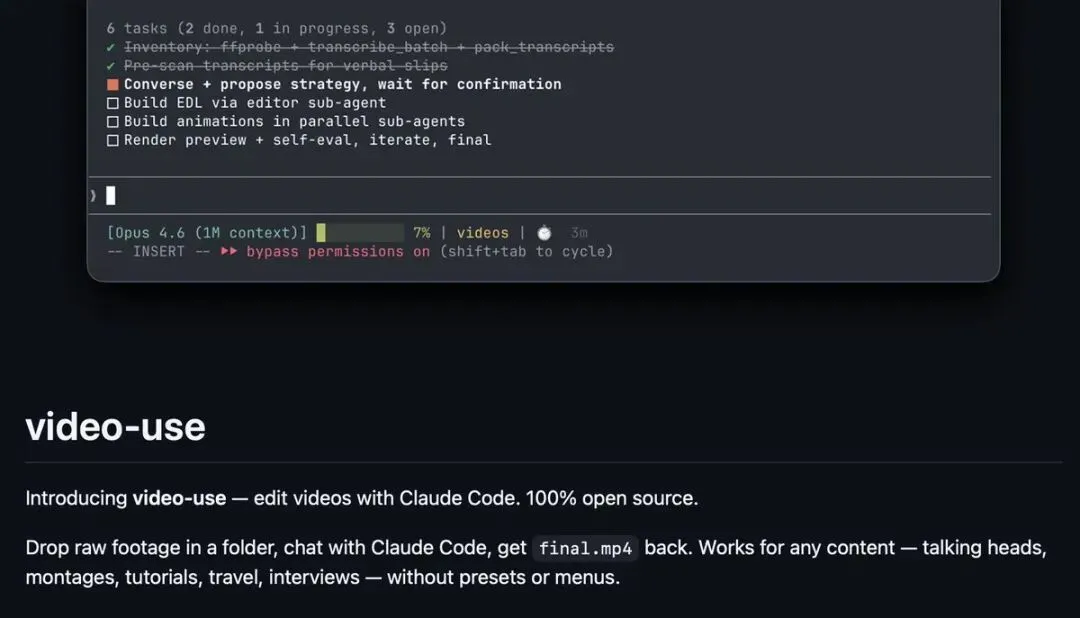The width and height of the screenshot is (1080, 618).
Task: Click the checkmark beside Pre-scan transcripts task
Action: 112,66
